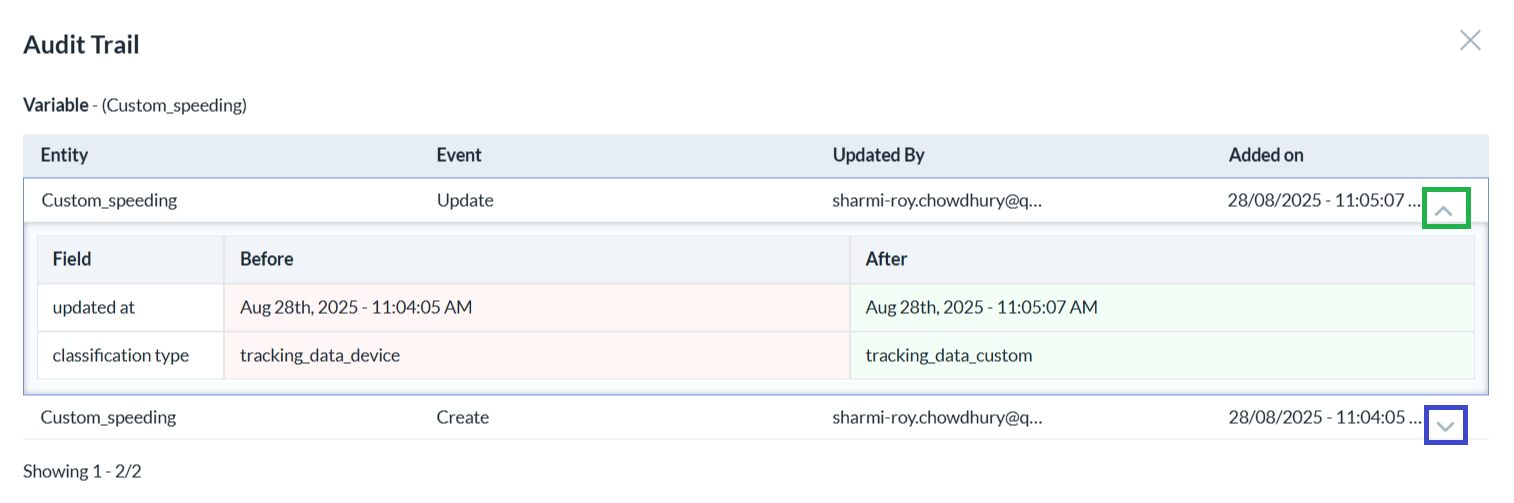Viewport: 1514px width, 503px height.
Task: Select the classification type field cell
Action: (121, 355)
